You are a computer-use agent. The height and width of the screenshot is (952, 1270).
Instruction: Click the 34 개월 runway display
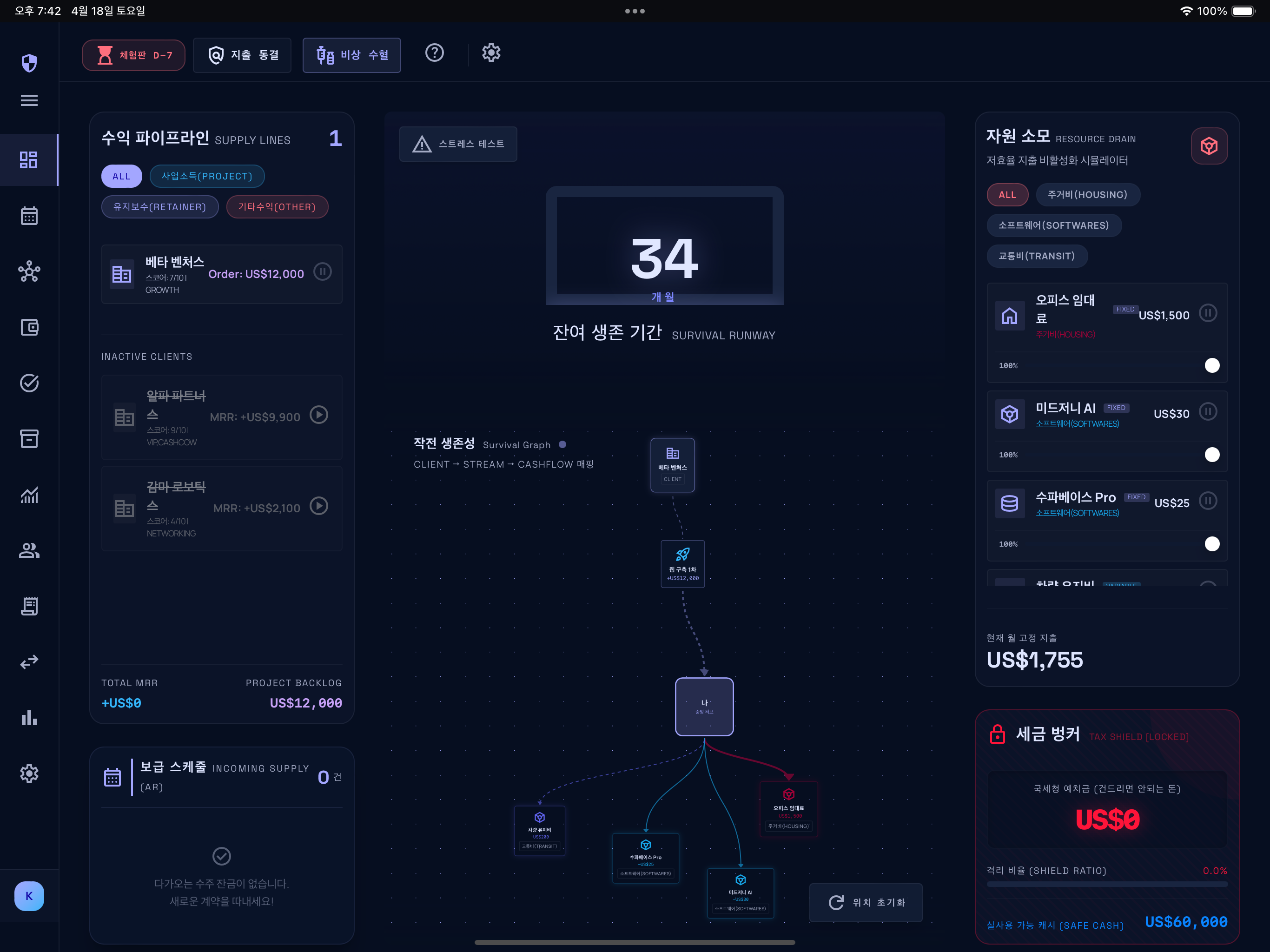tap(664, 246)
